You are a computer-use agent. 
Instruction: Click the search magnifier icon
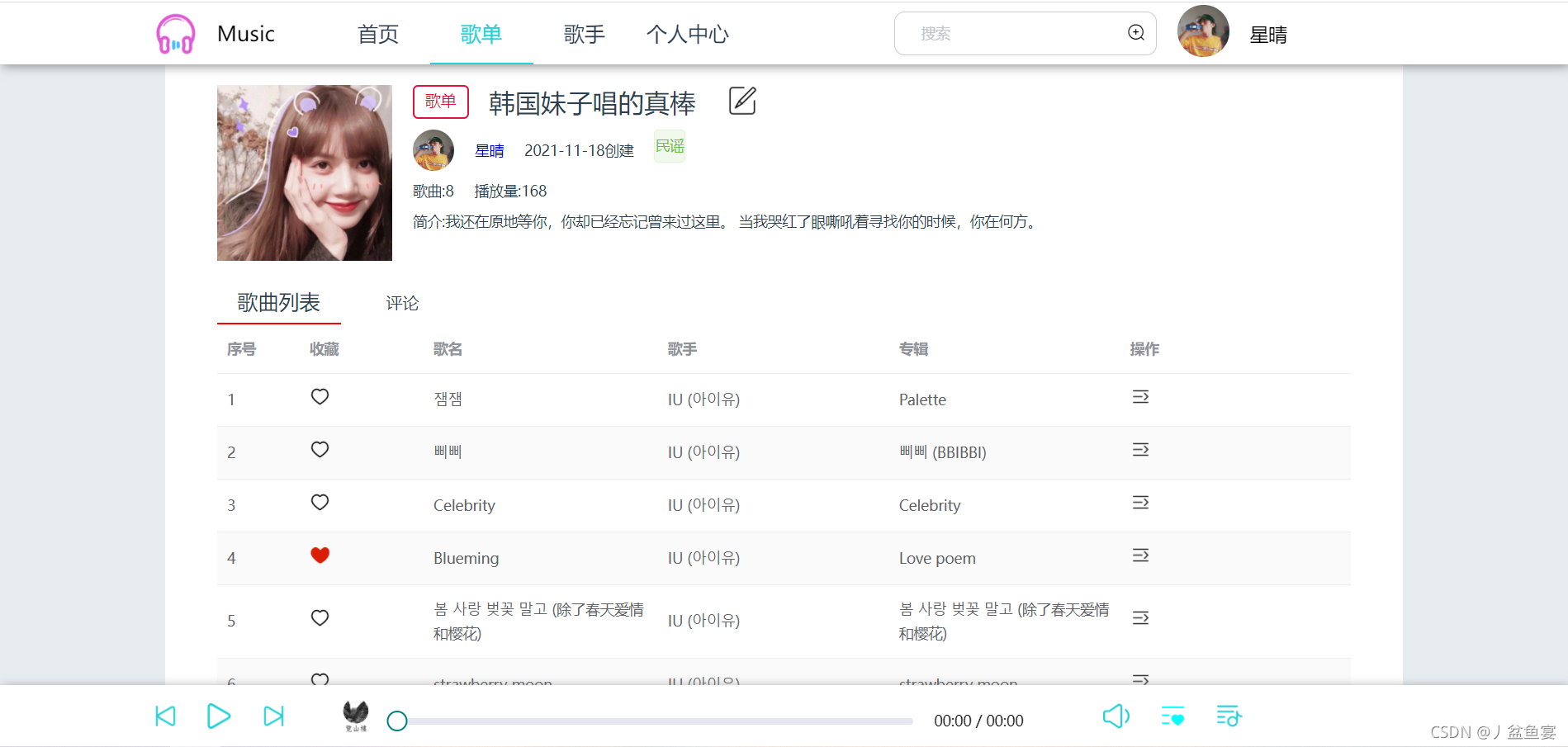[1136, 32]
